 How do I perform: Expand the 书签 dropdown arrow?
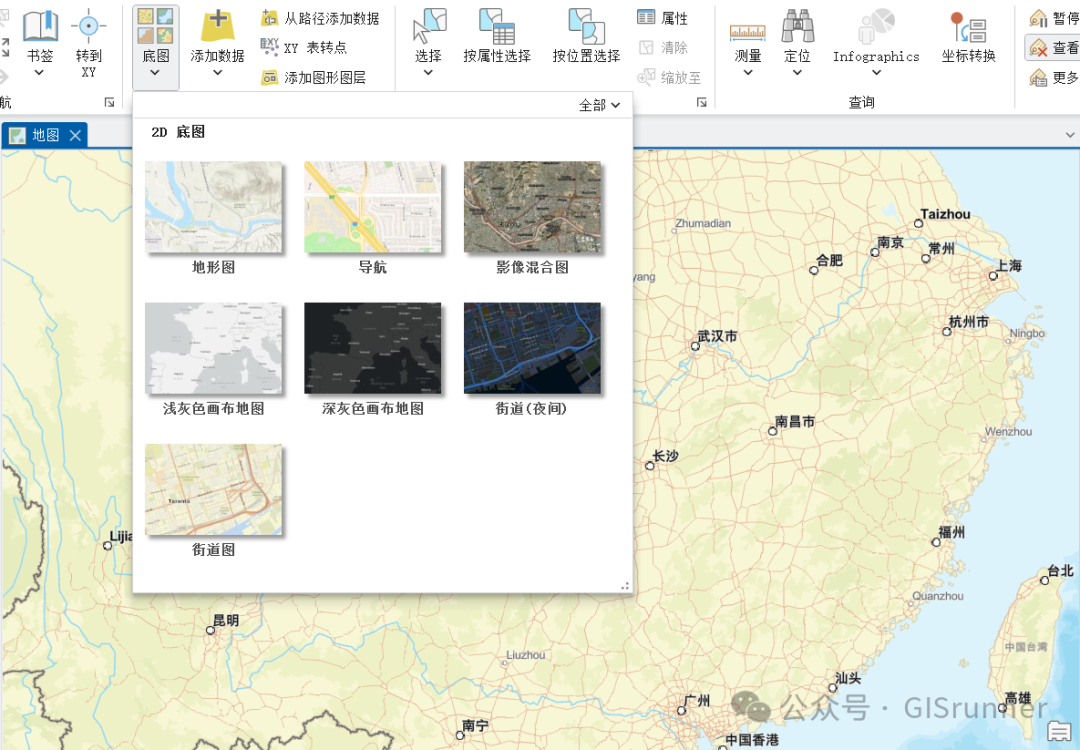click(39, 72)
